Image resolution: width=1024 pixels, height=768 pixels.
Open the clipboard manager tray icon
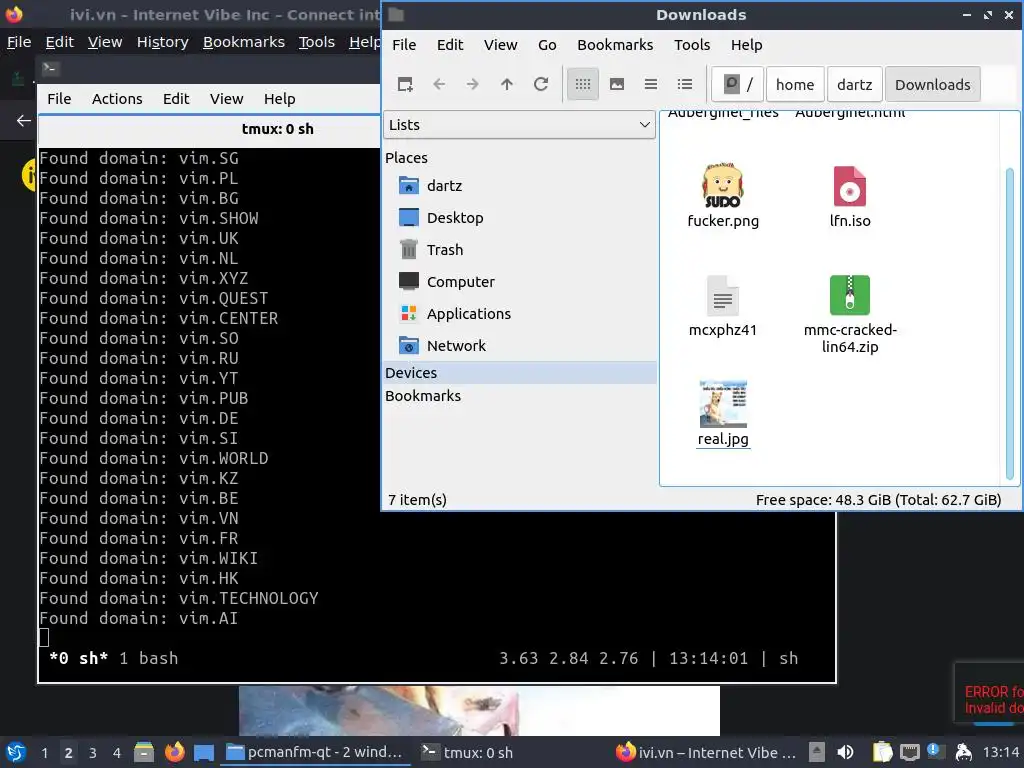pos(882,752)
